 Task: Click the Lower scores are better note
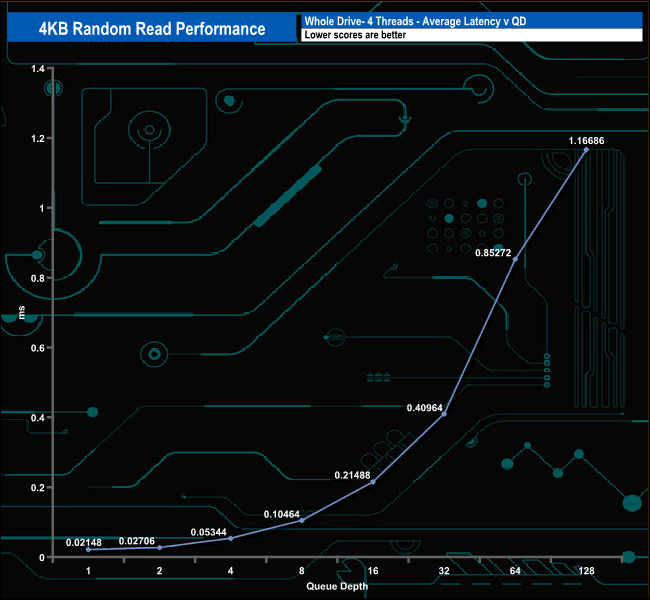tap(355, 35)
